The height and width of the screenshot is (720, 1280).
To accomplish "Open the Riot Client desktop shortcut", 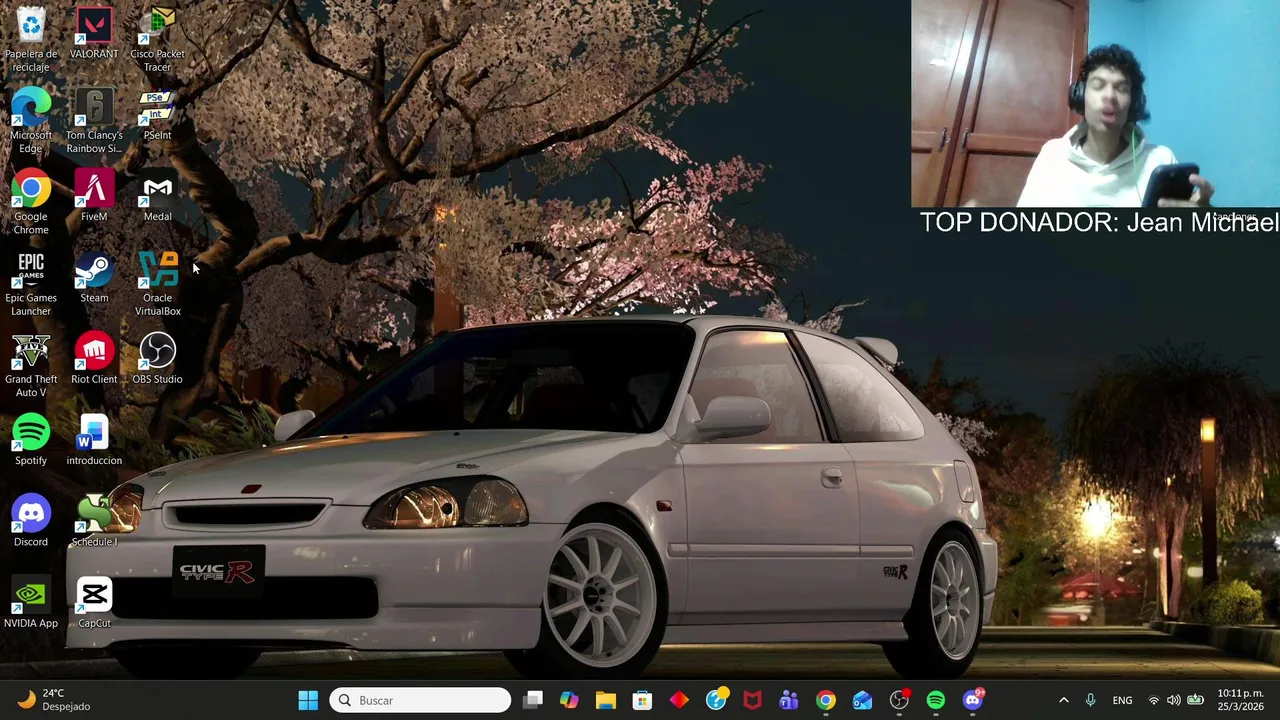I will [94, 358].
